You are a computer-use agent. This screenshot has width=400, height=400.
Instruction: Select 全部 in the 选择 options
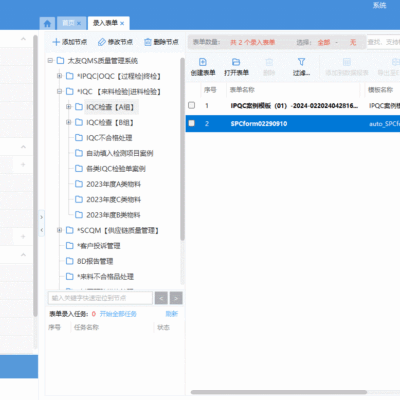click(324, 42)
